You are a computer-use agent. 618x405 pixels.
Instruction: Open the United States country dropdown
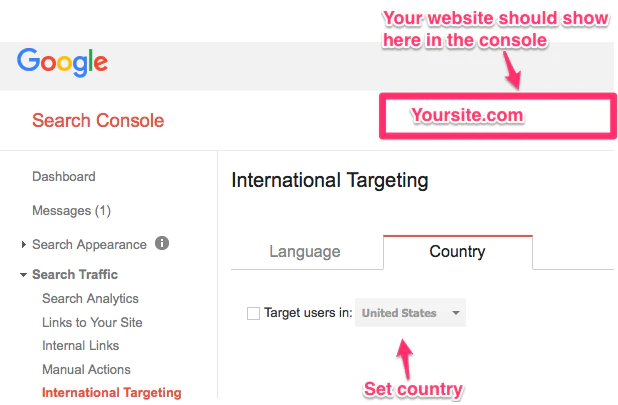click(410, 313)
